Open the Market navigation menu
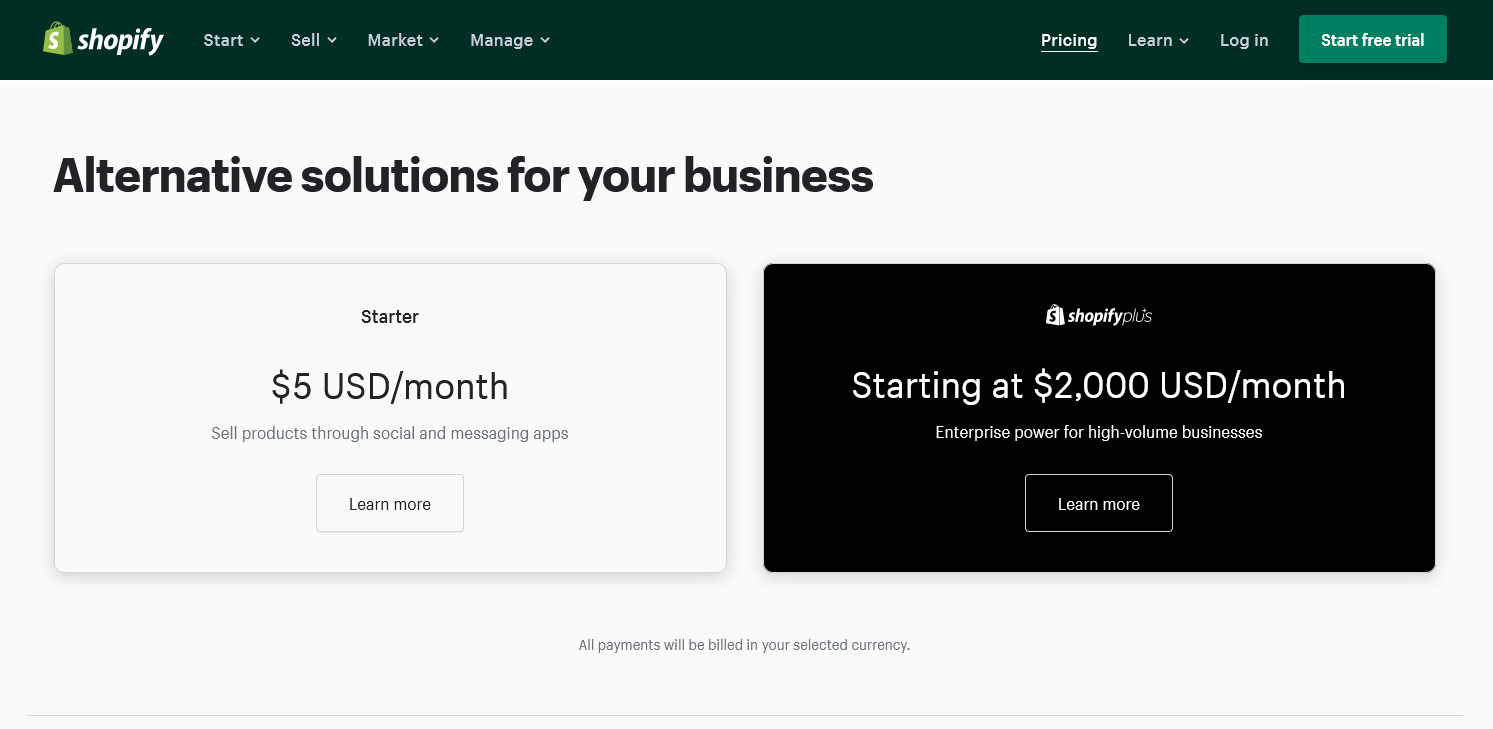Image resolution: width=1493 pixels, height=729 pixels. [x=395, y=40]
